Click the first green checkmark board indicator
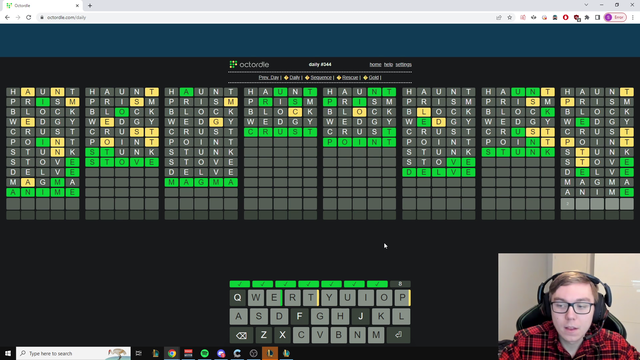The image size is (640, 360). 240,284
